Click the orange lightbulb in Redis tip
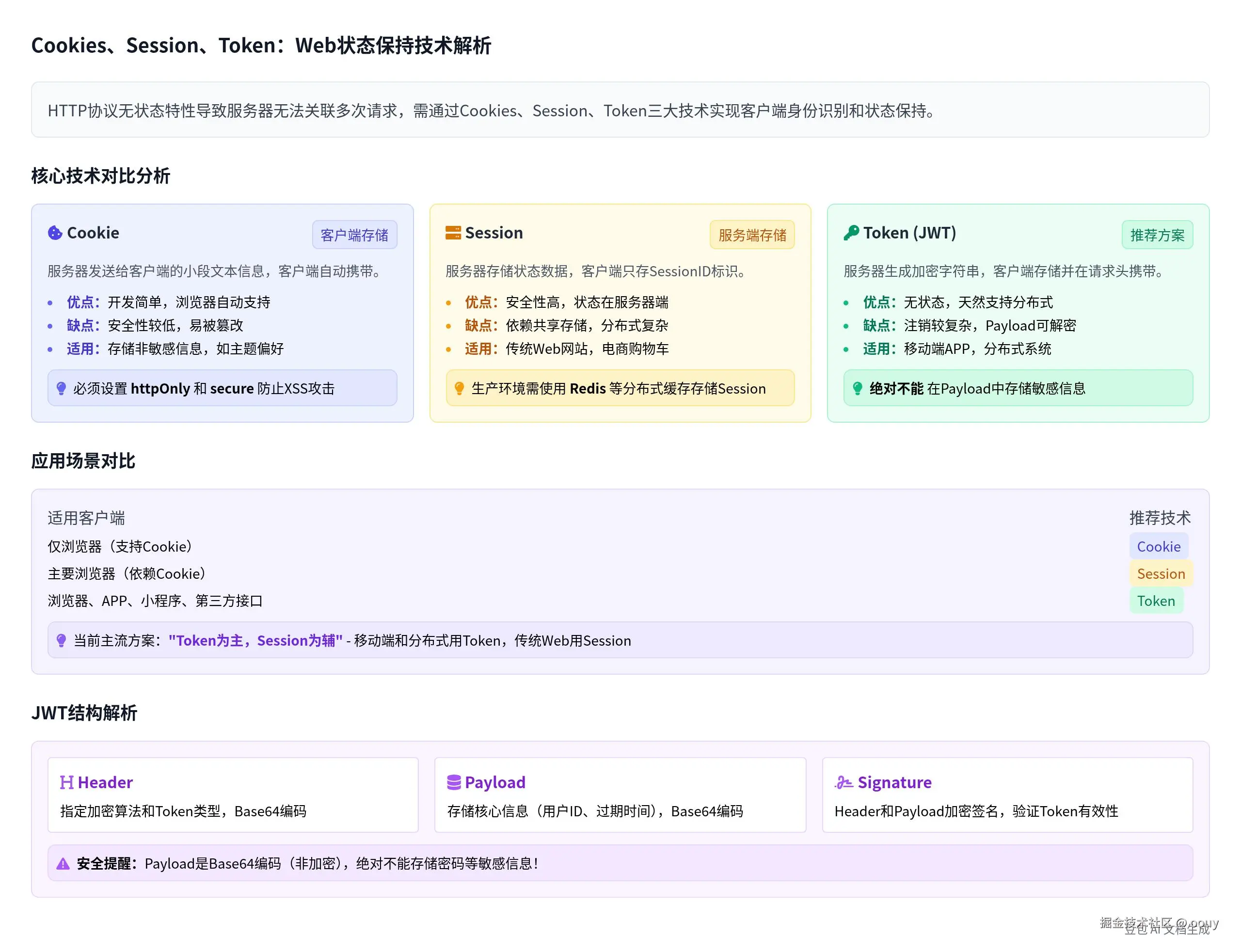This screenshot has width=1241, height=952. tap(460, 389)
